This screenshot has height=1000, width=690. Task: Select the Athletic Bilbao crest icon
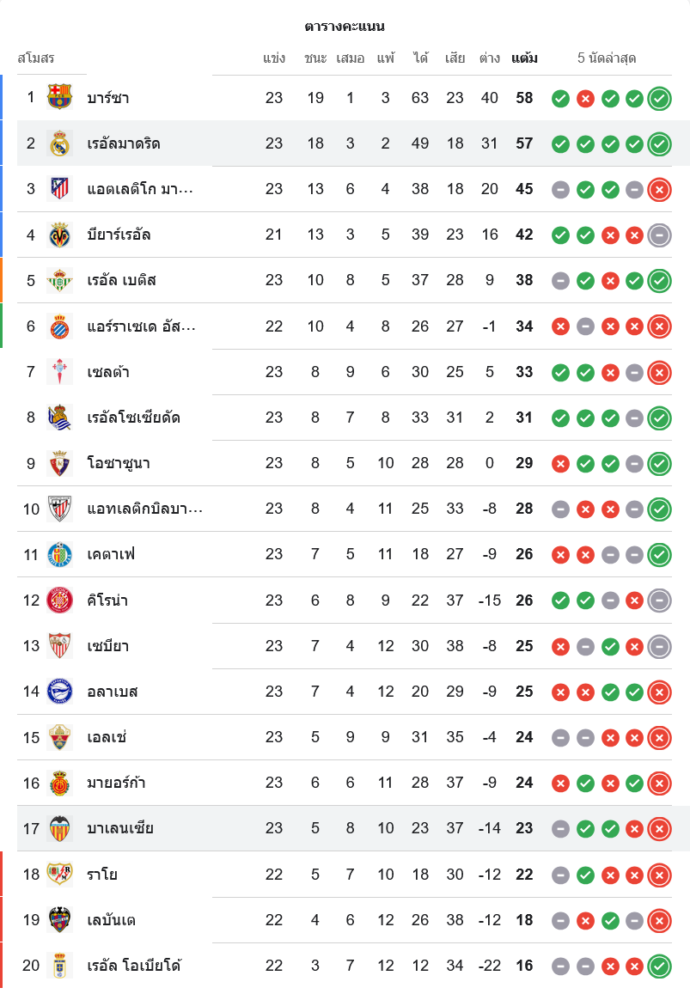click(60, 509)
